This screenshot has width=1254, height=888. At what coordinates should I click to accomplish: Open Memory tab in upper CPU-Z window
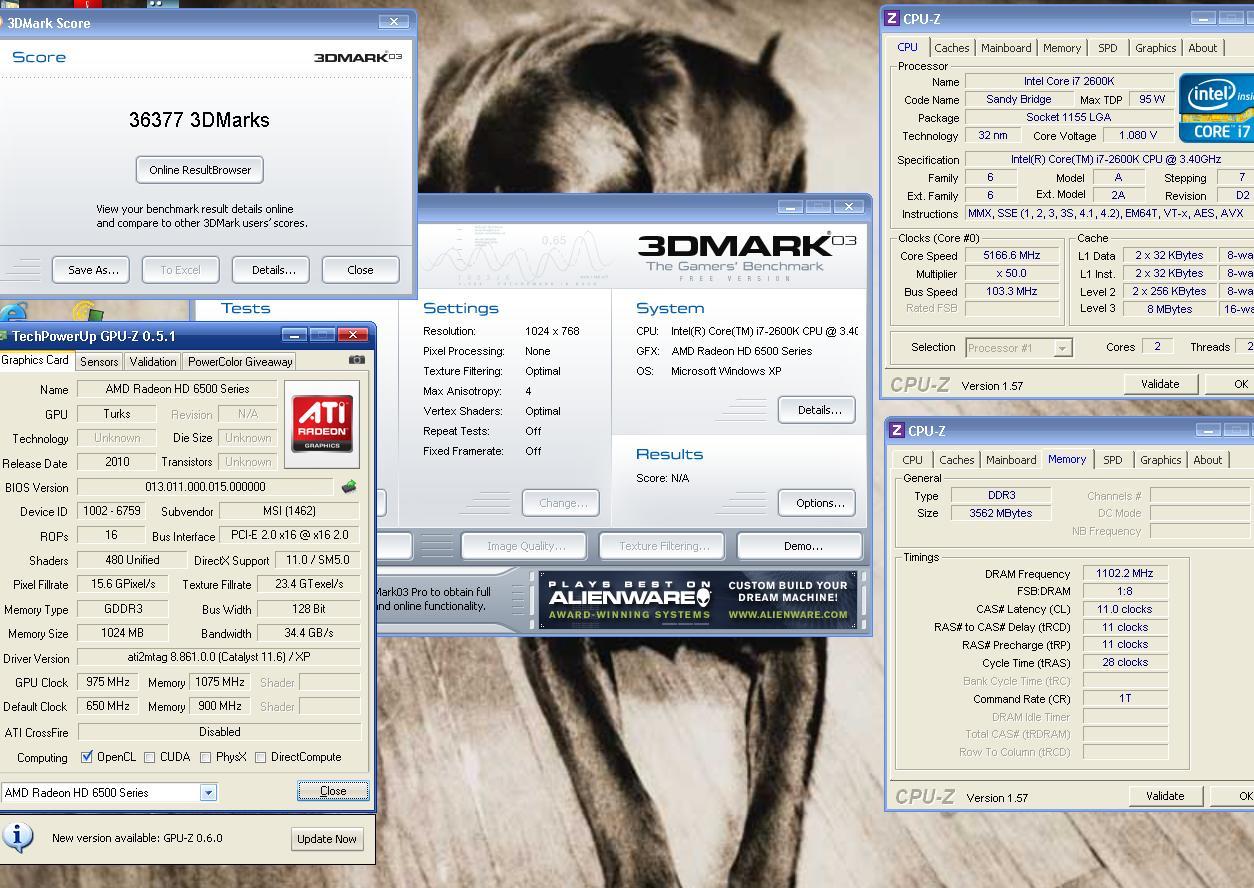(1062, 48)
